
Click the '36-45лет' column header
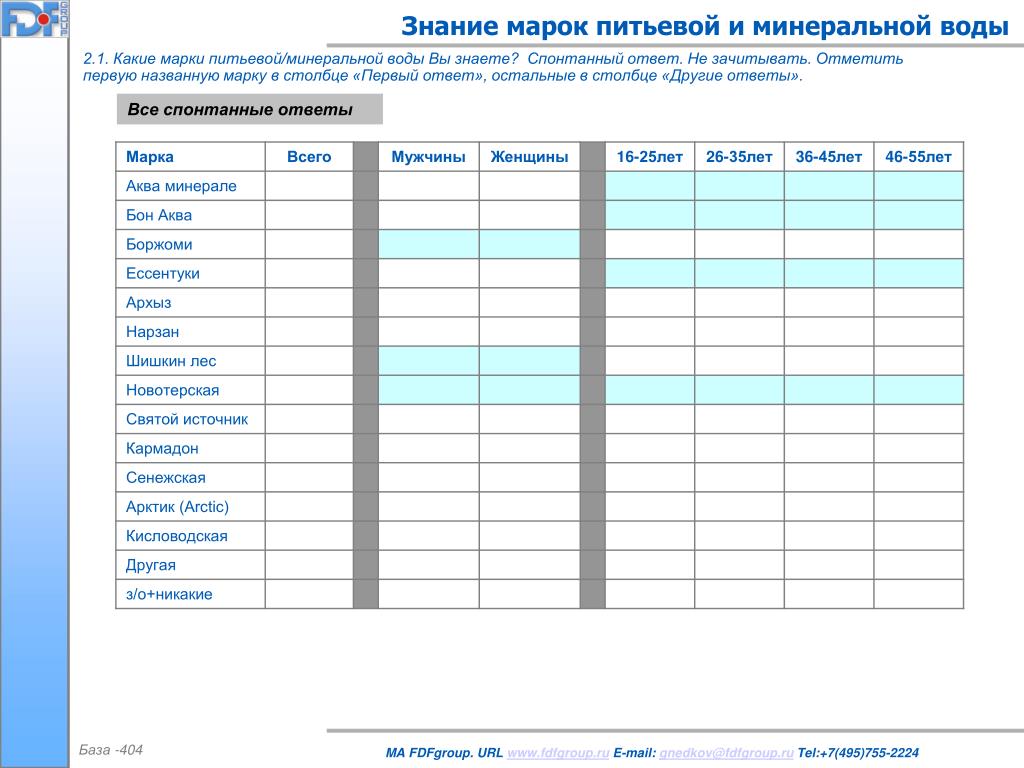pyautogui.click(x=828, y=157)
